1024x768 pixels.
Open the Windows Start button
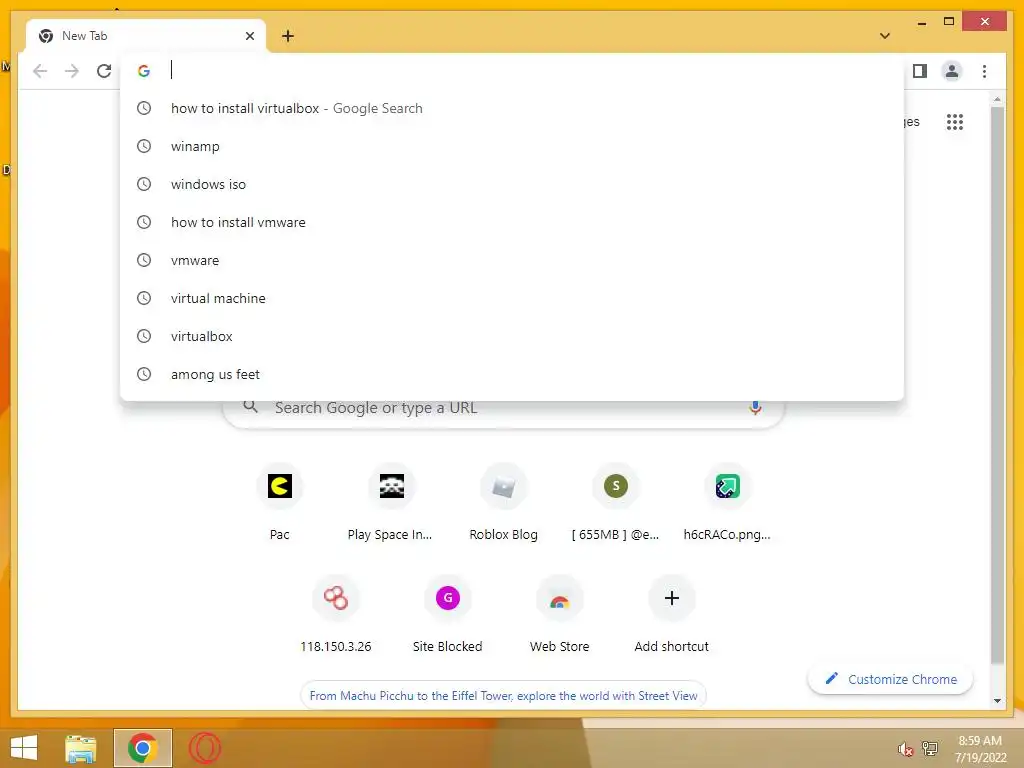tap(24, 748)
